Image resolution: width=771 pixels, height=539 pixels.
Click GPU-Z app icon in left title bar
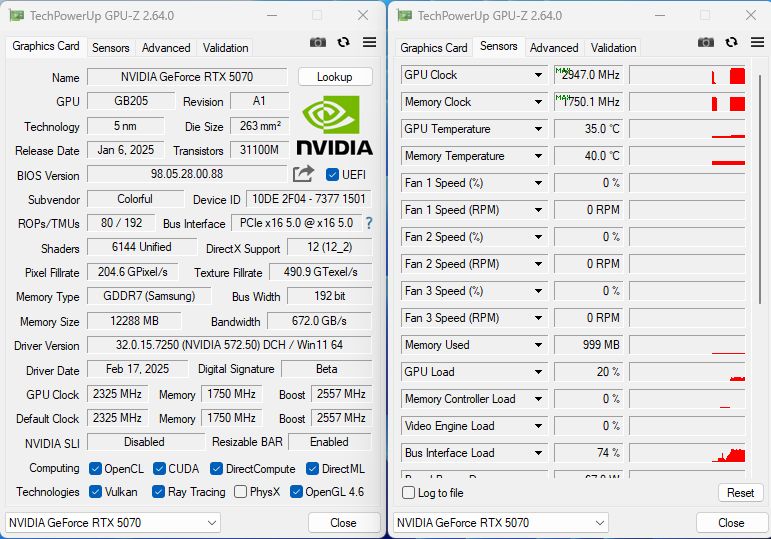click(17, 16)
